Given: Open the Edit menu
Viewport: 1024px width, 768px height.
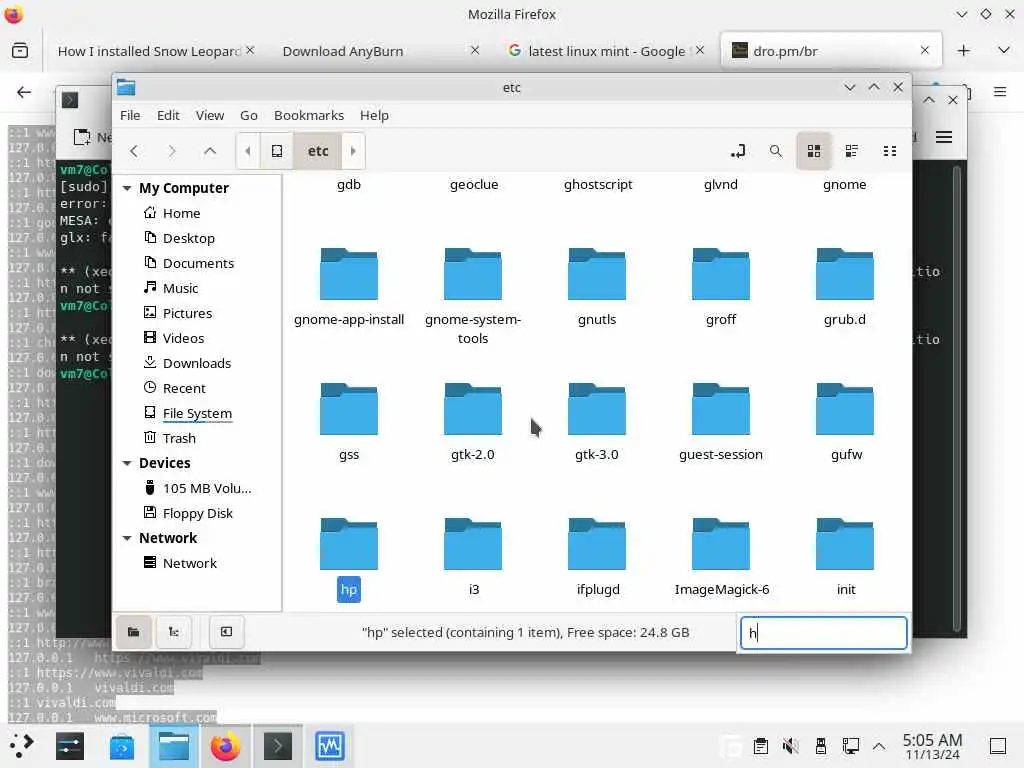Looking at the screenshot, I should (x=168, y=115).
